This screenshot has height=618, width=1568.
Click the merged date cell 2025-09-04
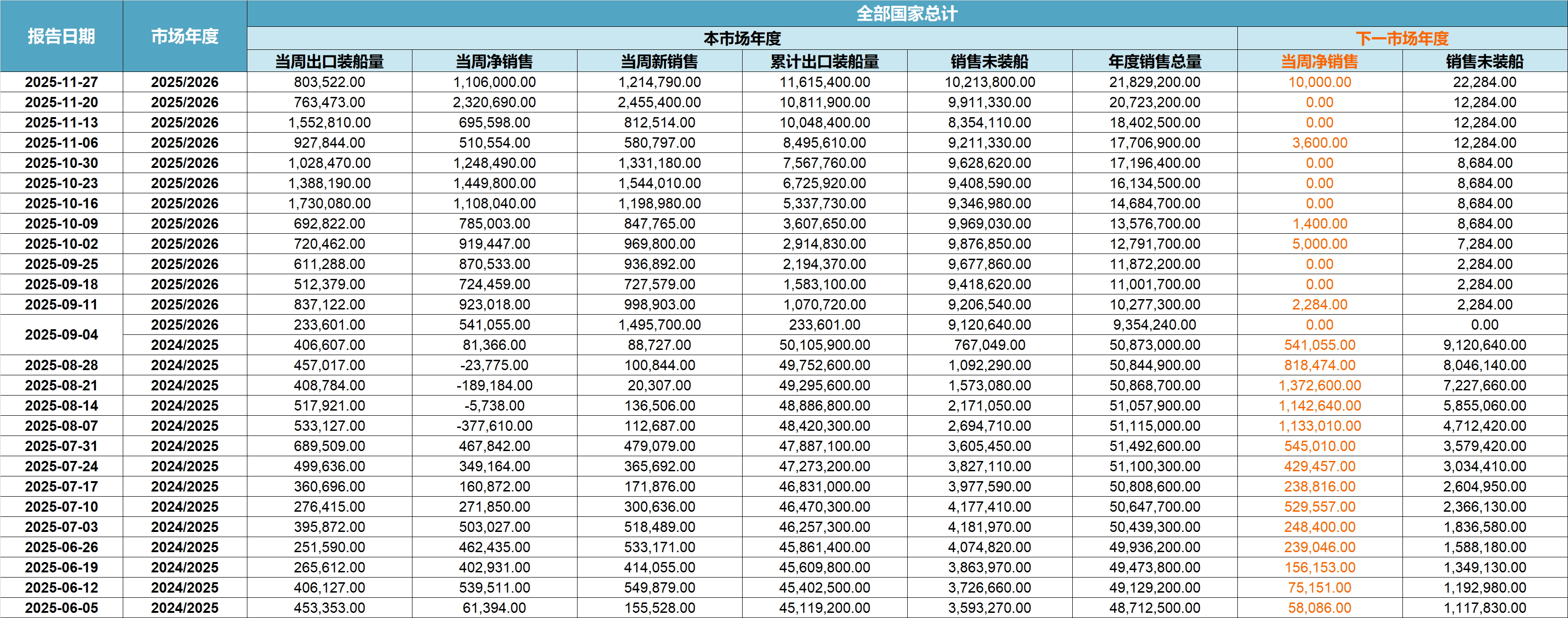[x=62, y=335]
